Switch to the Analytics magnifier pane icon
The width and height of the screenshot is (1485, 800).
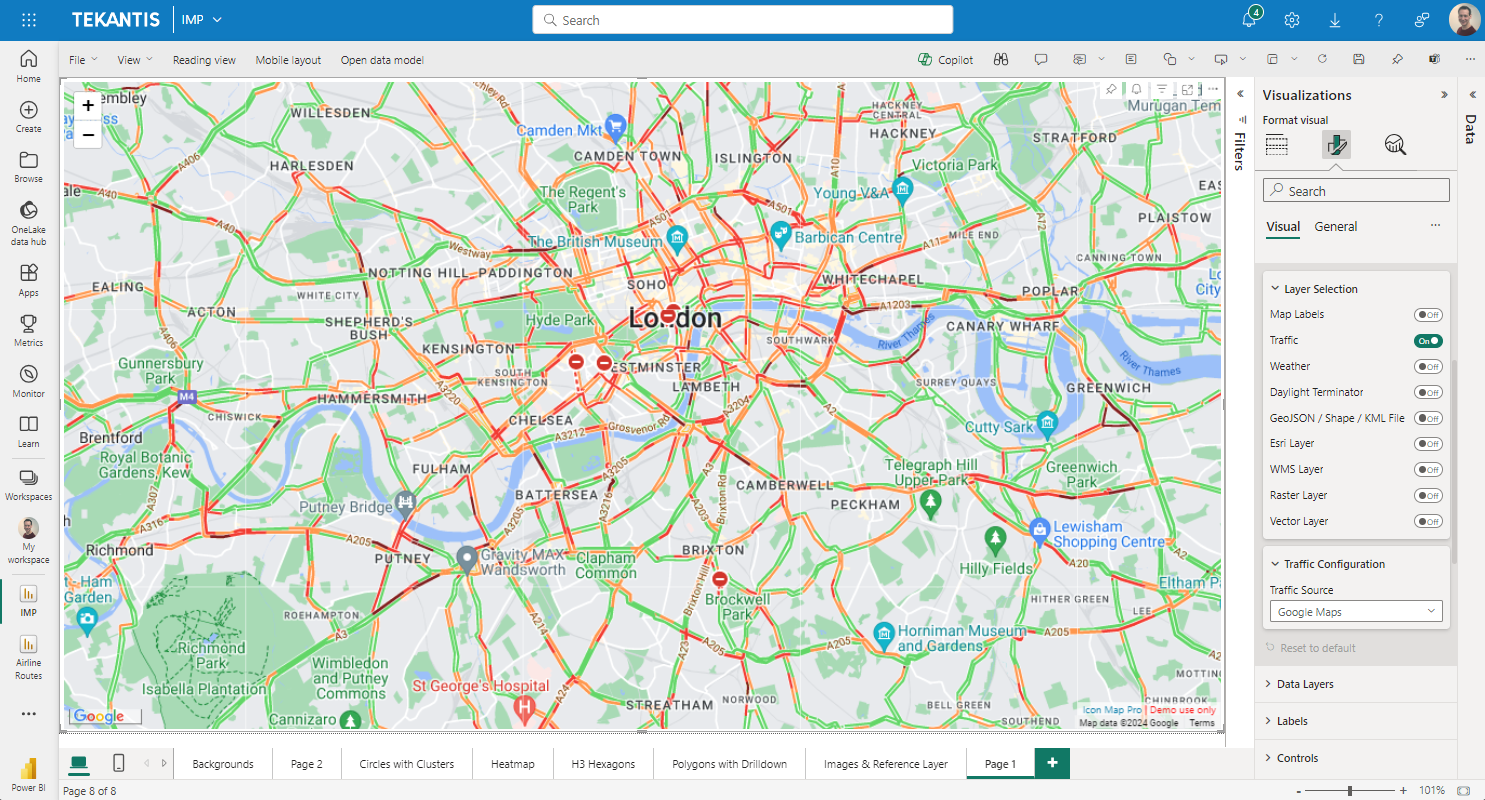point(1395,144)
